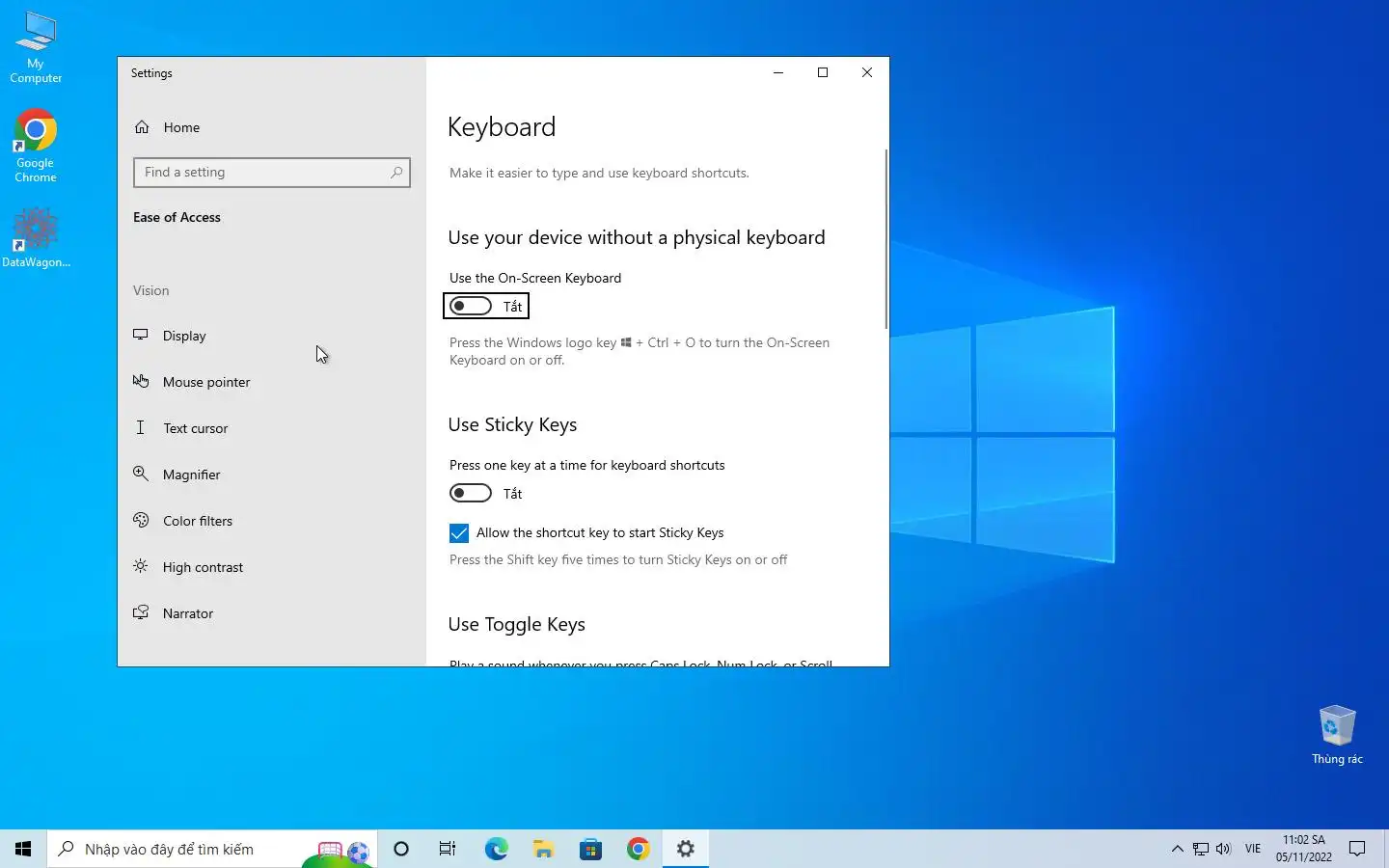Open File Explorer from the taskbar

tap(543, 849)
